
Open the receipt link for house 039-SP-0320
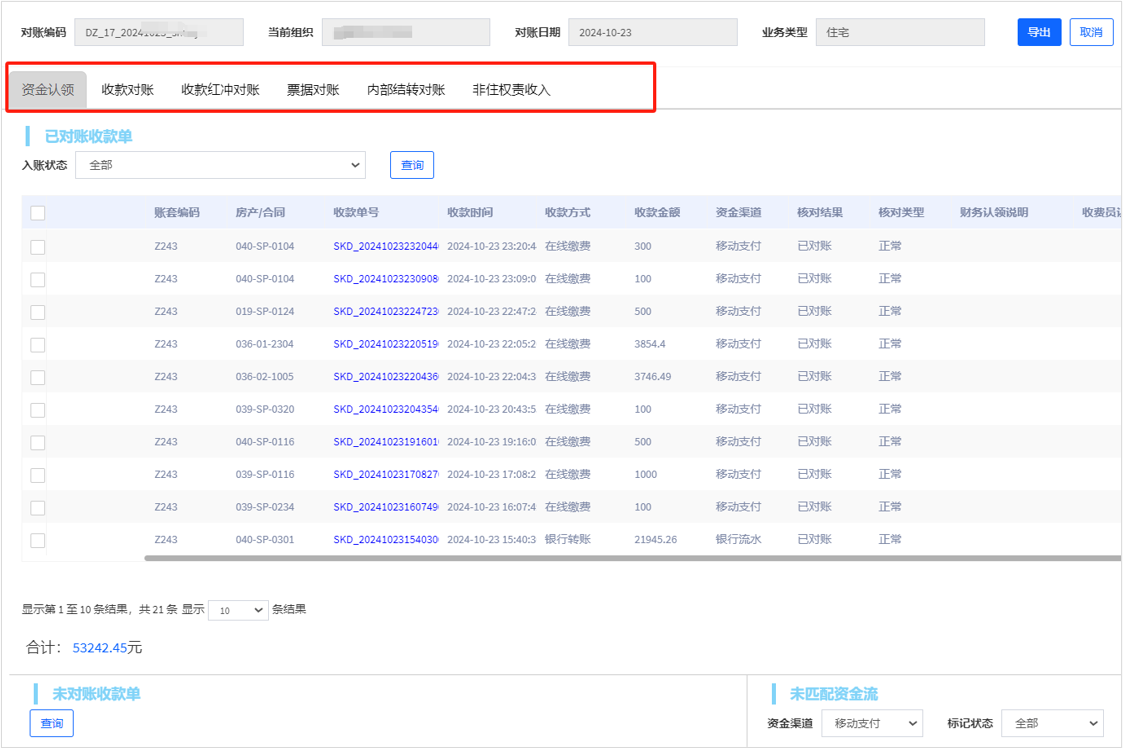click(386, 410)
